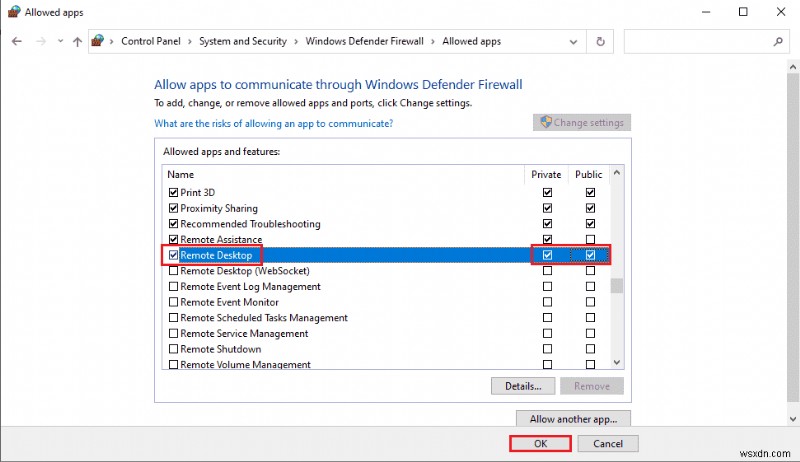The image size is (800, 462).
Task: Enable Remote Assistance Public checkbox
Action: [591, 240]
